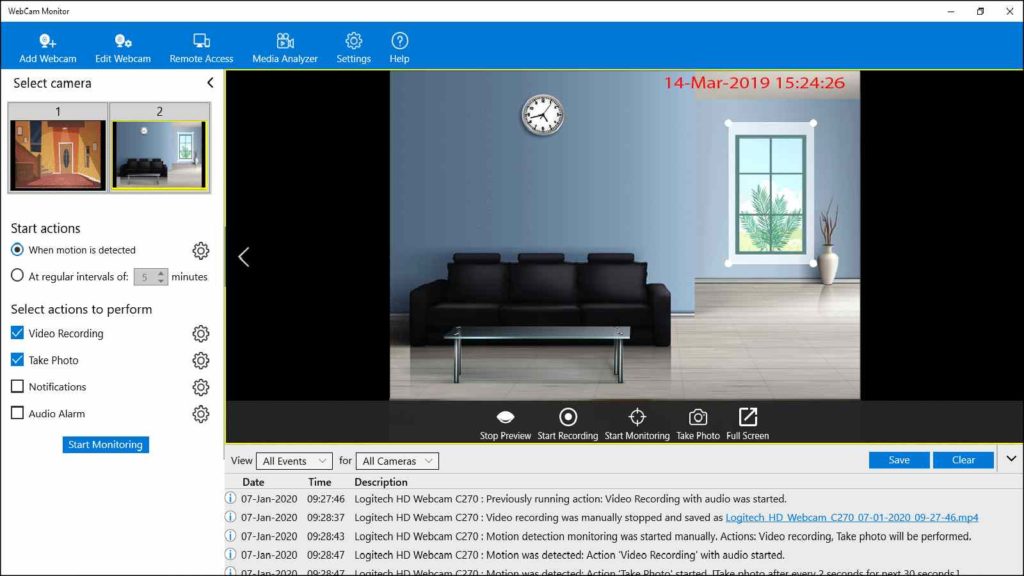Click info icon of 09:27:46 log entry
Viewport: 1024px width, 576px height.
[231, 498]
